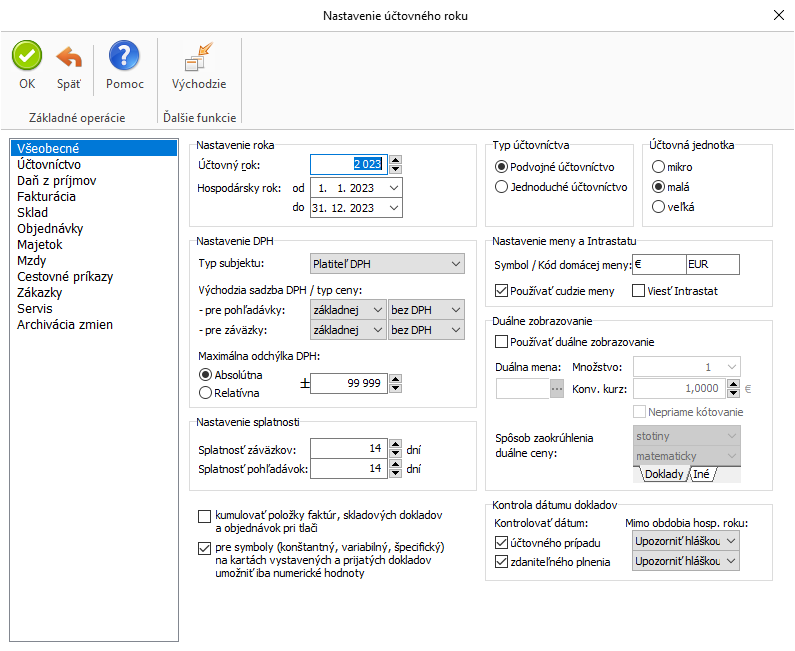This screenshot has height=651, width=795.
Task: Open Zákazky settings section
Action: 94,293
